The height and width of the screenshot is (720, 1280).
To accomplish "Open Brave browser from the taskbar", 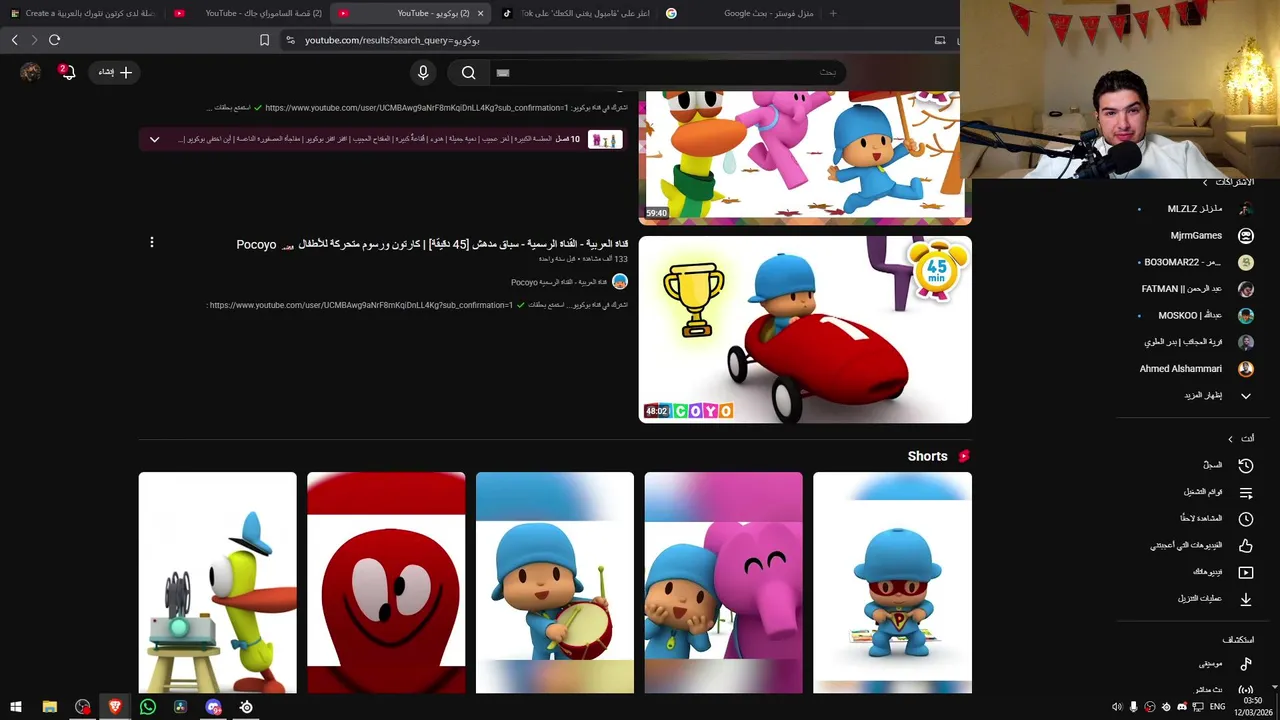I will coord(114,707).
